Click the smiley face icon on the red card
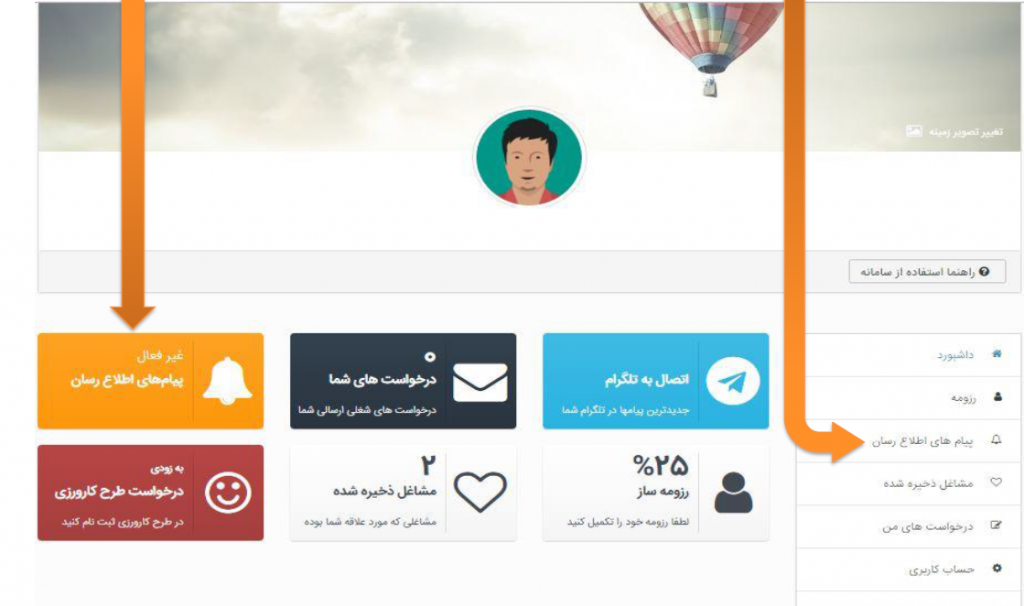 [x=227, y=492]
